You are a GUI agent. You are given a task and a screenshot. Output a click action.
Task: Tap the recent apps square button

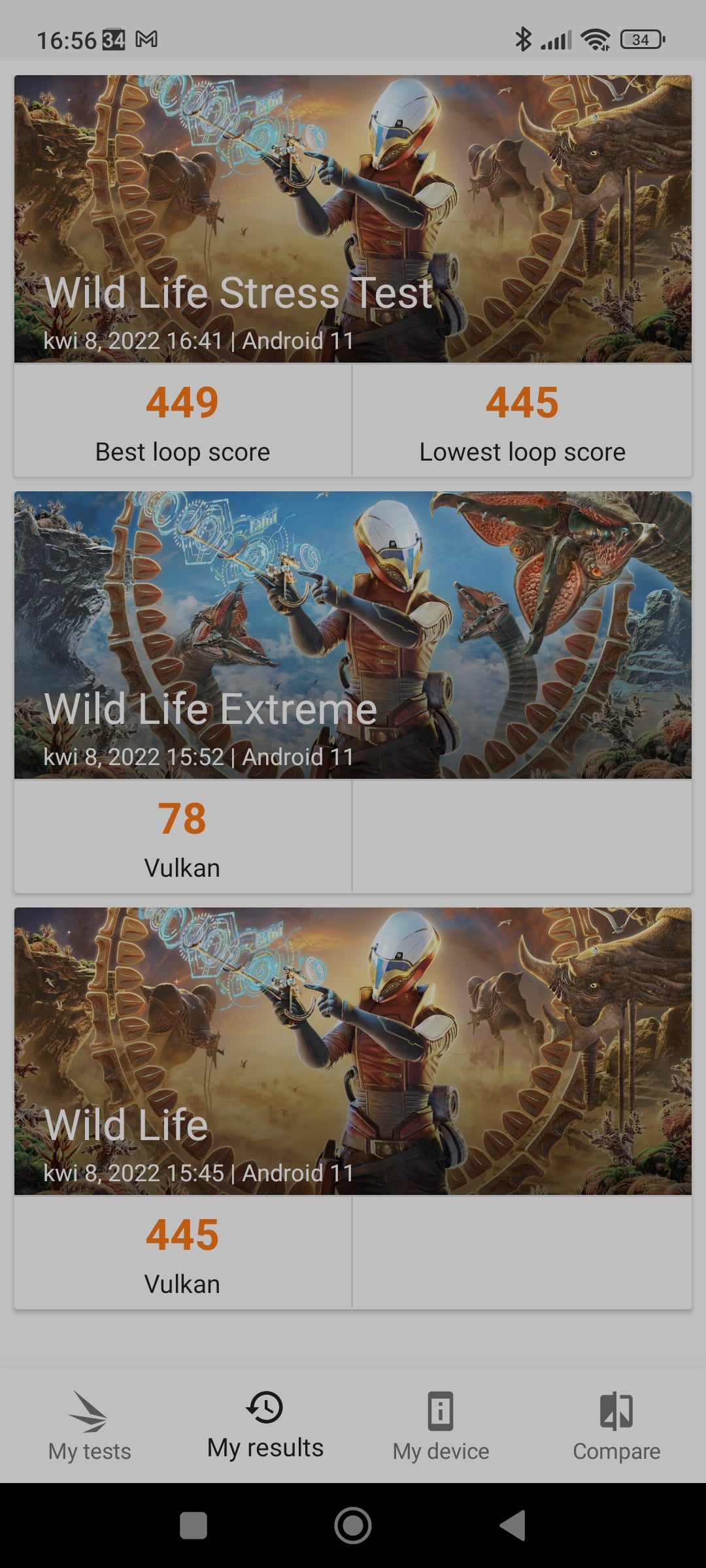click(x=193, y=1526)
